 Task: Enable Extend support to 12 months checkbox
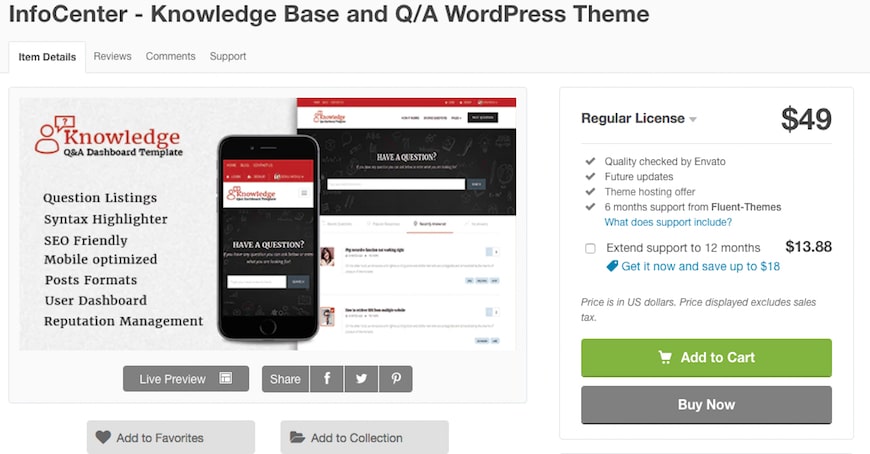590,248
